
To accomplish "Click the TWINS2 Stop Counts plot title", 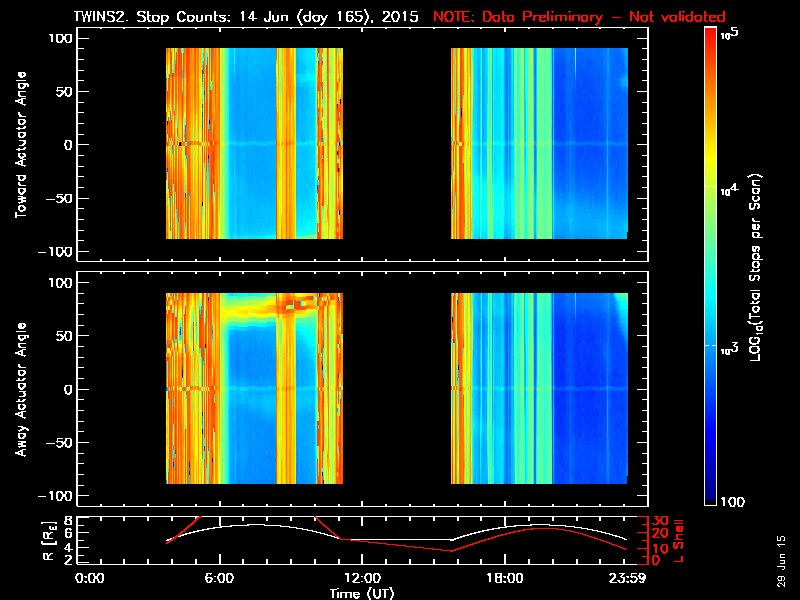I will 246,17.
